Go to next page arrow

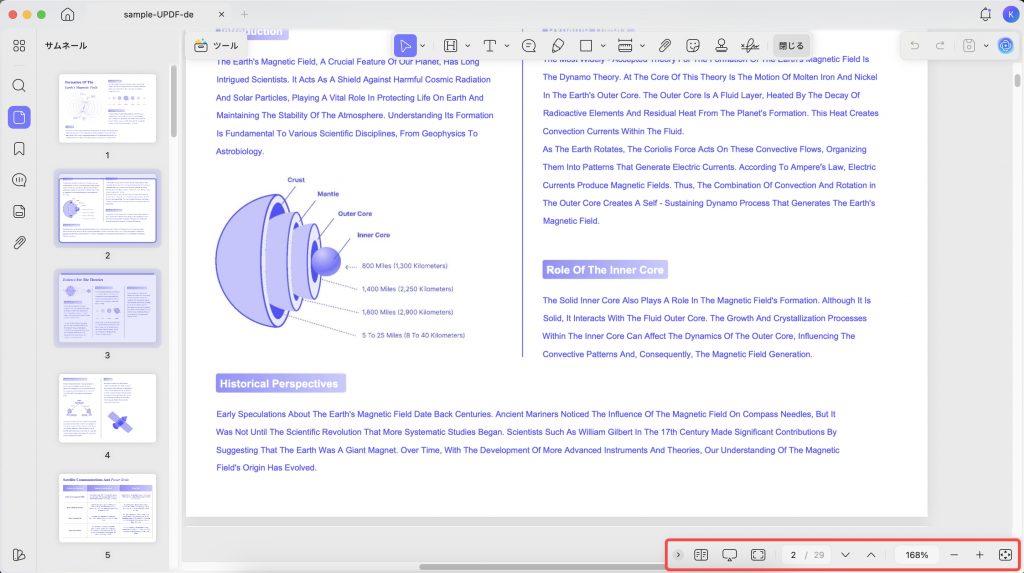click(x=845, y=555)
